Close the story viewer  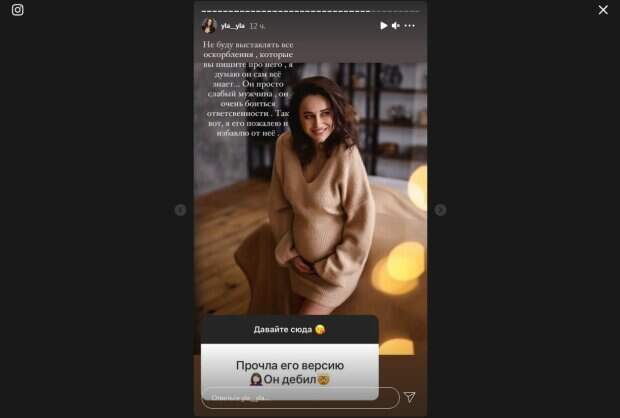[603, 10]
